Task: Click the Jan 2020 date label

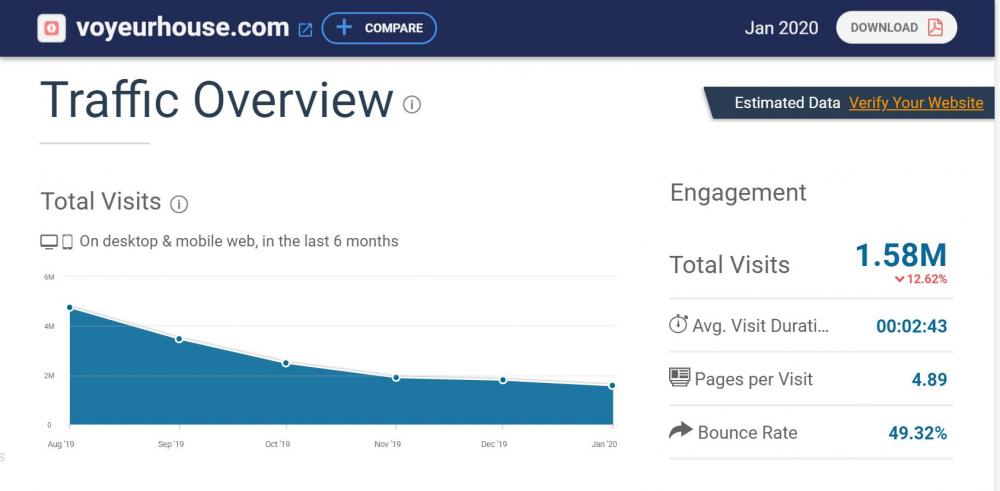Action: click(781, 28)
